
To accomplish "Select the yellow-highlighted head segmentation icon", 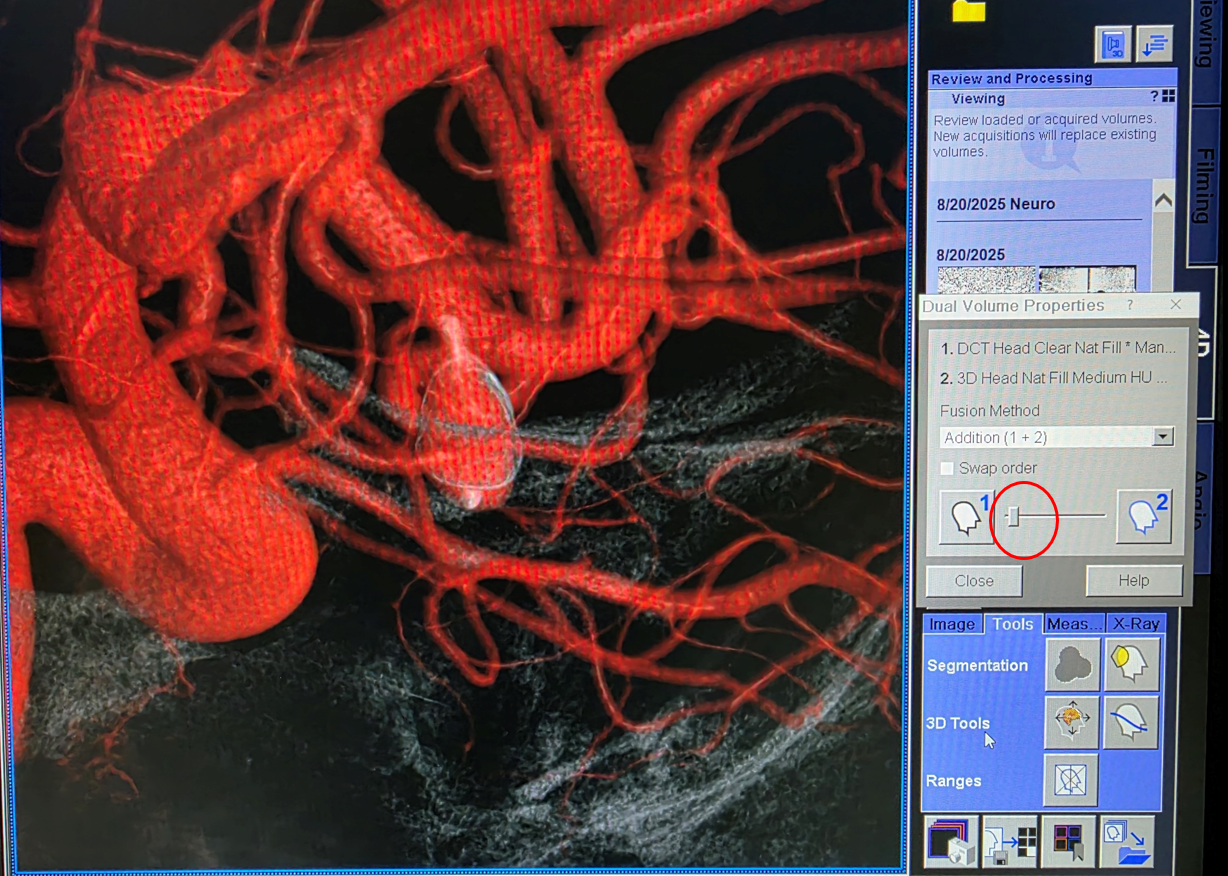I will click(x=1132, y=665).
